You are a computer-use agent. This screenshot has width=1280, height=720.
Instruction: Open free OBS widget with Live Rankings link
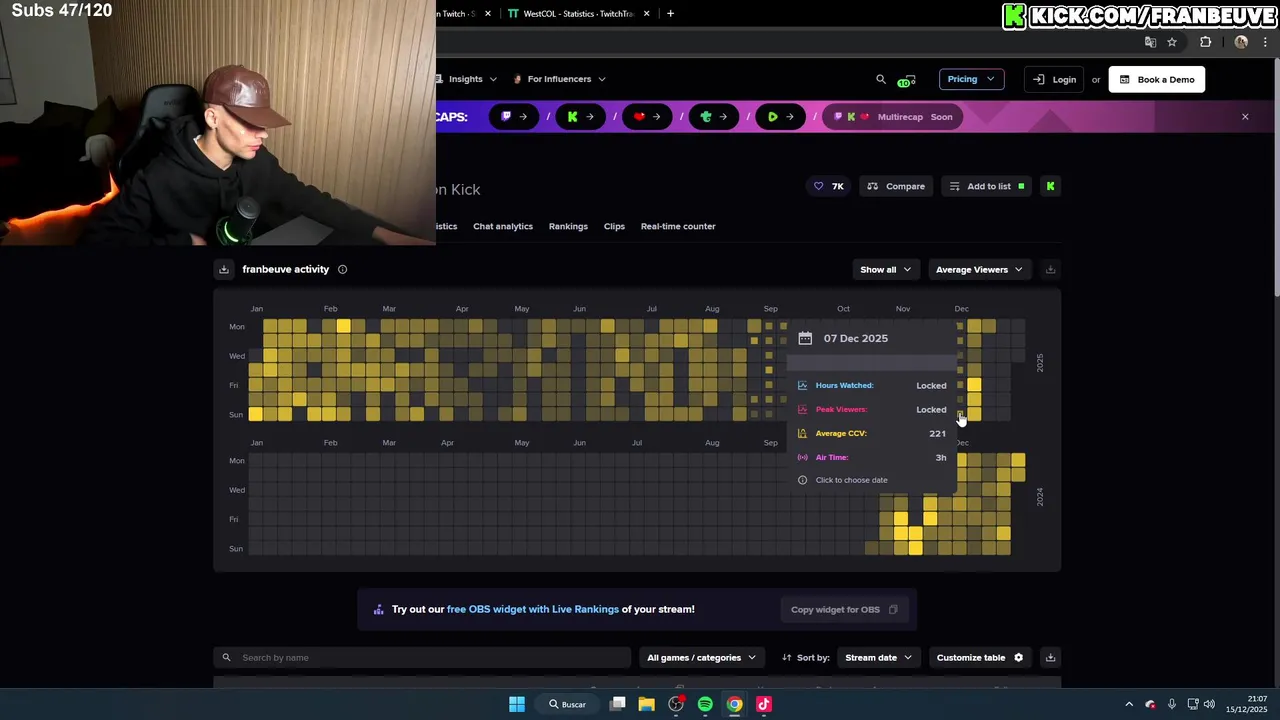pos(533,609)
